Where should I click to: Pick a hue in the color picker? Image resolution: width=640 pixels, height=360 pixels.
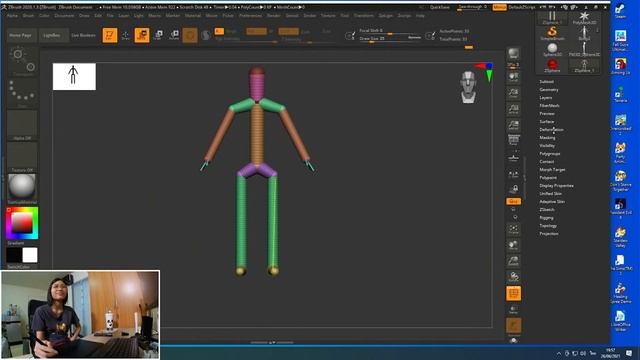click(x=22, y=223)
